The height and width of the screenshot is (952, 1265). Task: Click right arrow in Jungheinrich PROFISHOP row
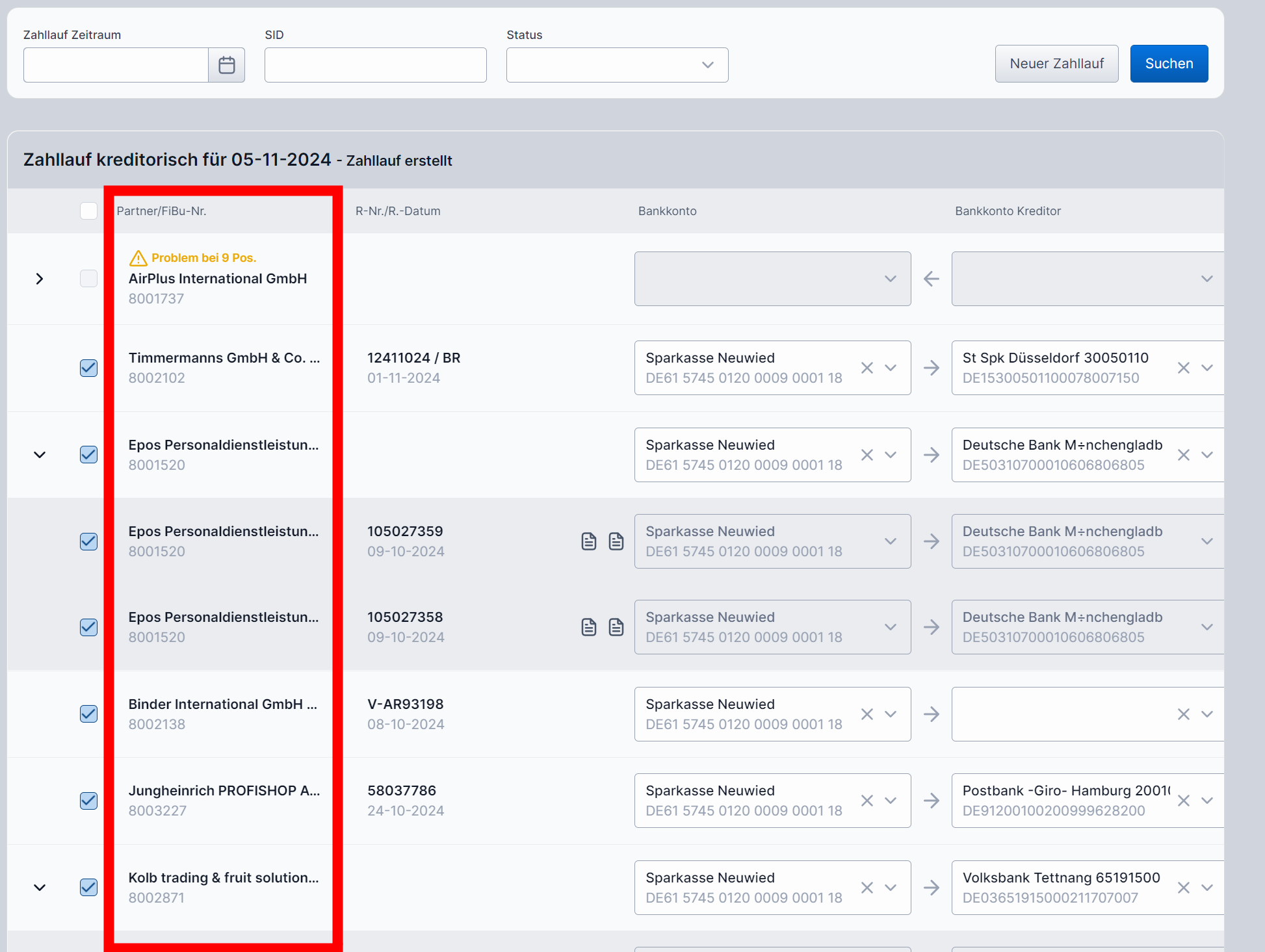(932, 801)
